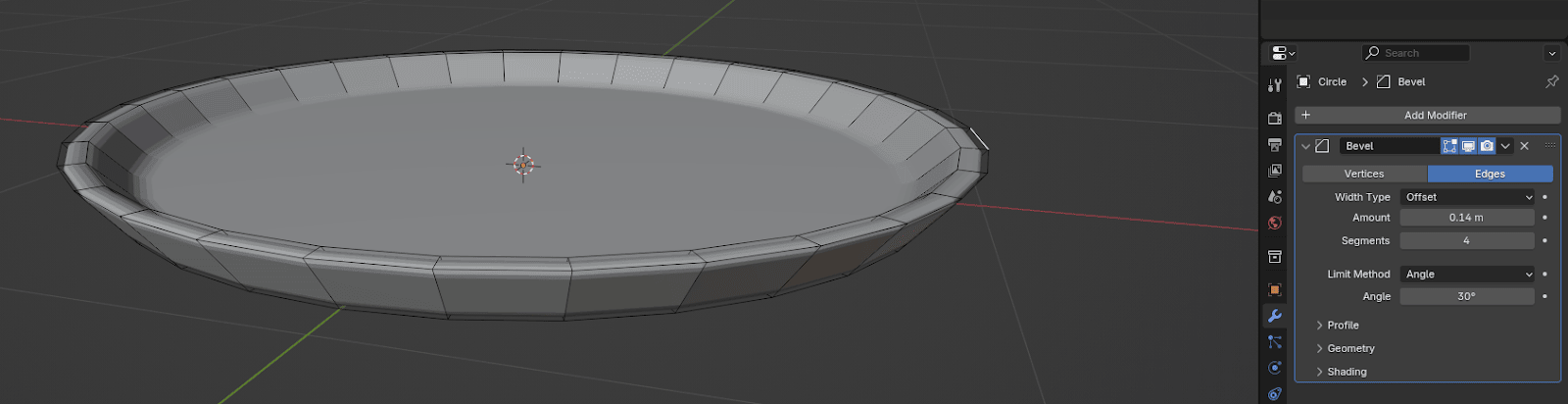Open the View Layer properties tab
The image size is (1568, 404).
point(1274,171)
